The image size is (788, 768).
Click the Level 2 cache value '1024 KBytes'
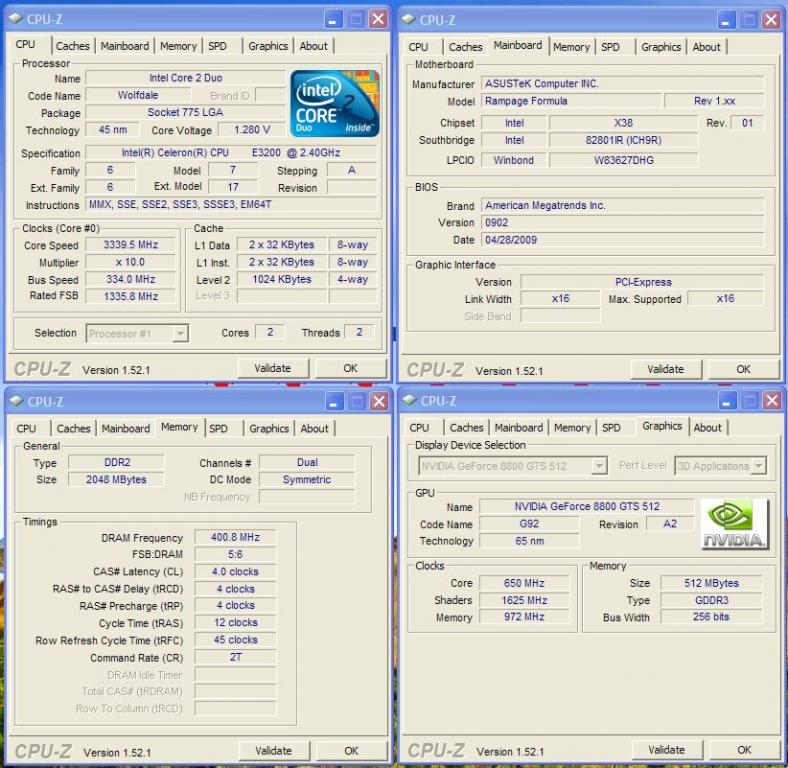pos(282,279)
